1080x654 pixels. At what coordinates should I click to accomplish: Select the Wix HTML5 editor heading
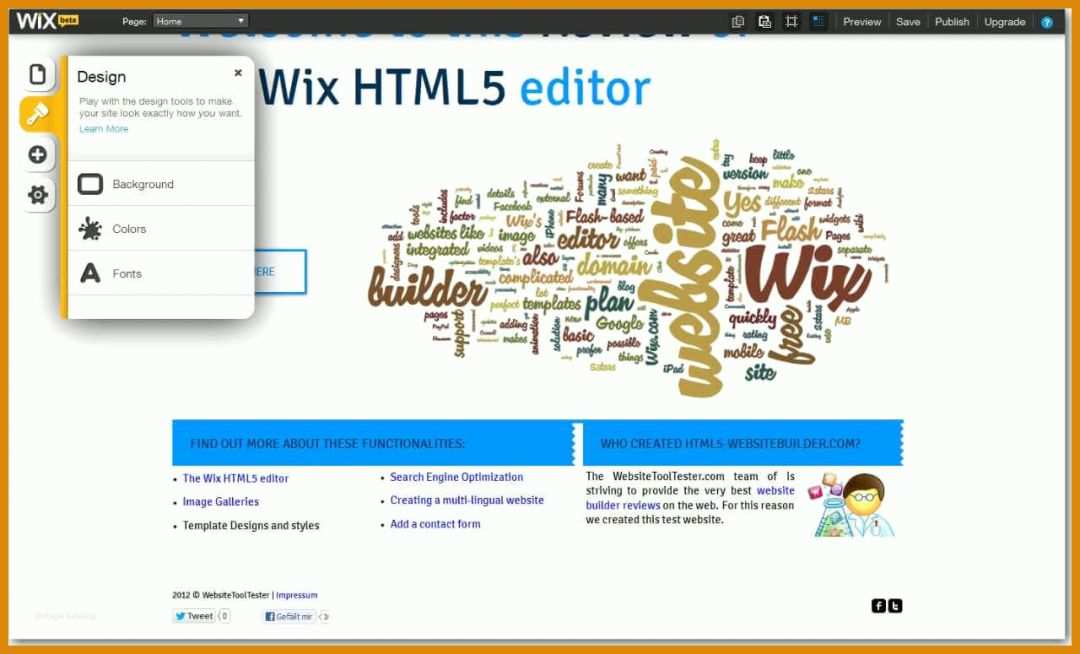(x=455, y=88)
